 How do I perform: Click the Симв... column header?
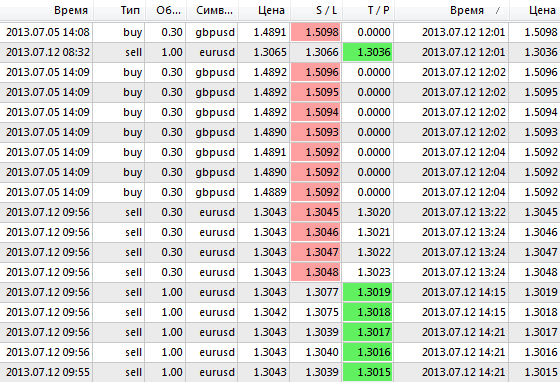point(212,10)
